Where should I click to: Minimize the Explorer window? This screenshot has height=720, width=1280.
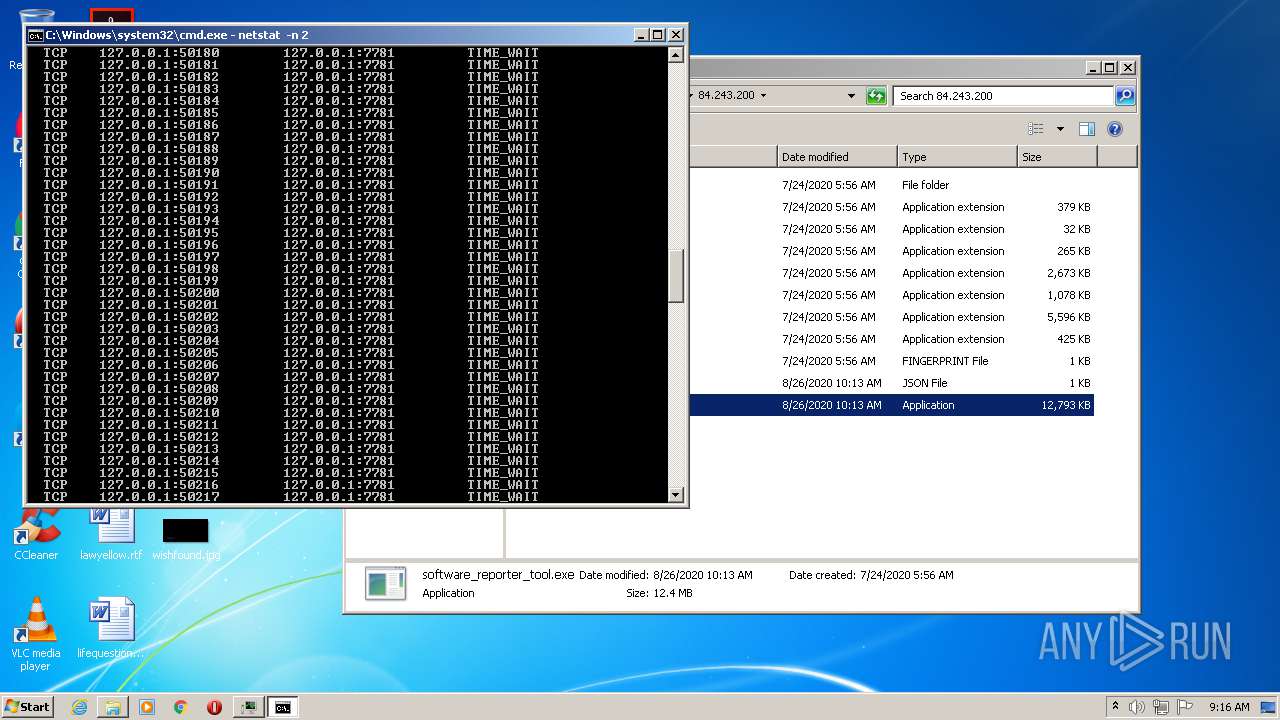pyautogui.click(x=1092, y=68)
